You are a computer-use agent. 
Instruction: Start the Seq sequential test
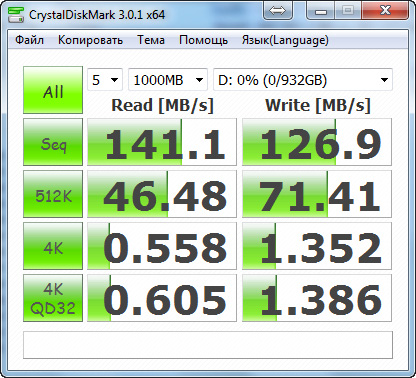(53, 142)
